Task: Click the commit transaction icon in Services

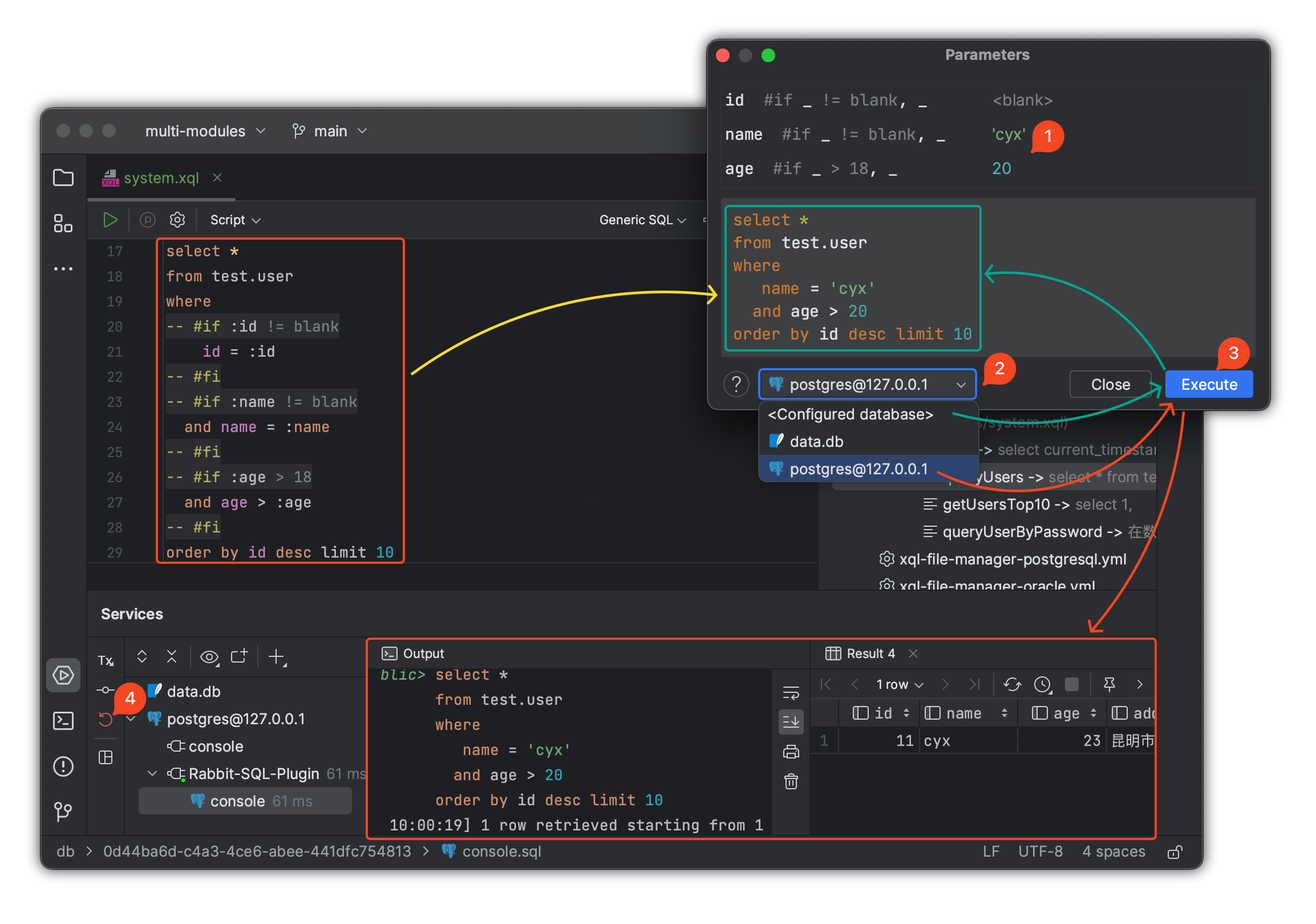Action: pos(105,691)
